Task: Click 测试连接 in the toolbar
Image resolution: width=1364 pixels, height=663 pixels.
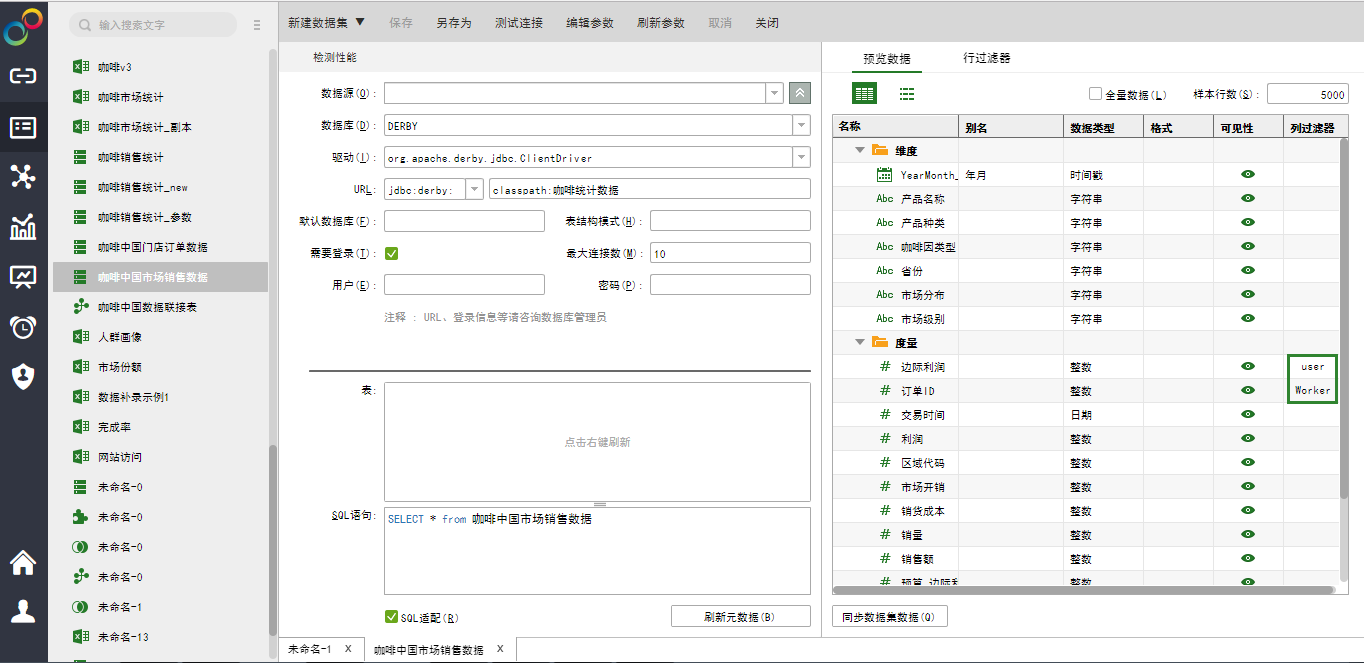Action: click(518, 23)
